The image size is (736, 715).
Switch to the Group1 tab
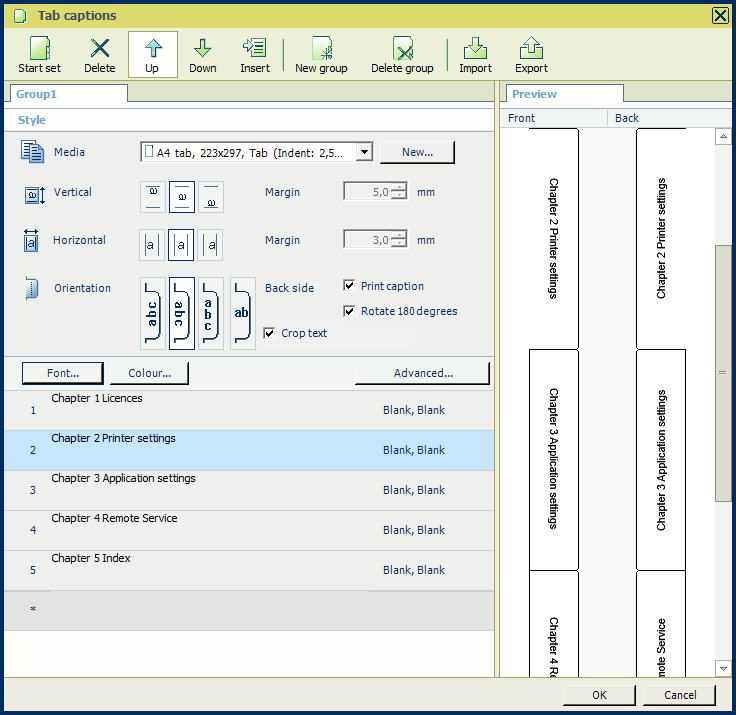coord(66,94)
